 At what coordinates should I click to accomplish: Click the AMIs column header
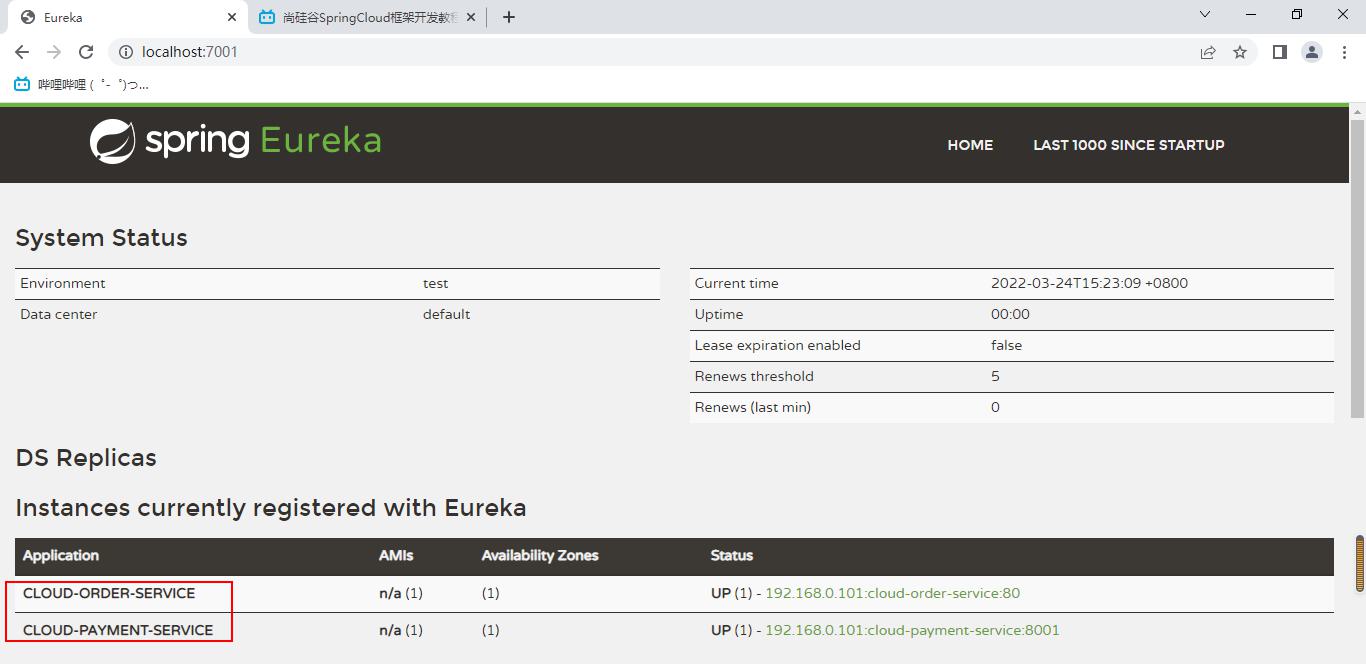[x=396, y=555]
